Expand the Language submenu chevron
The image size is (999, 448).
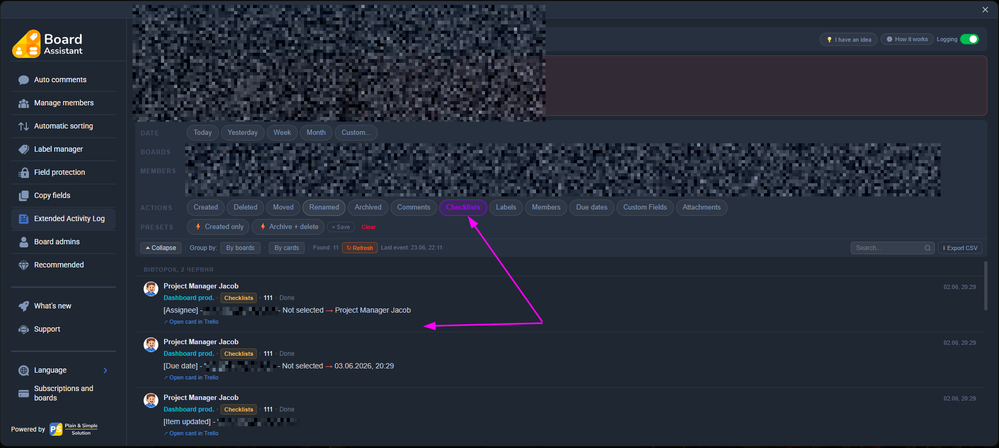(x=105, y=370)
